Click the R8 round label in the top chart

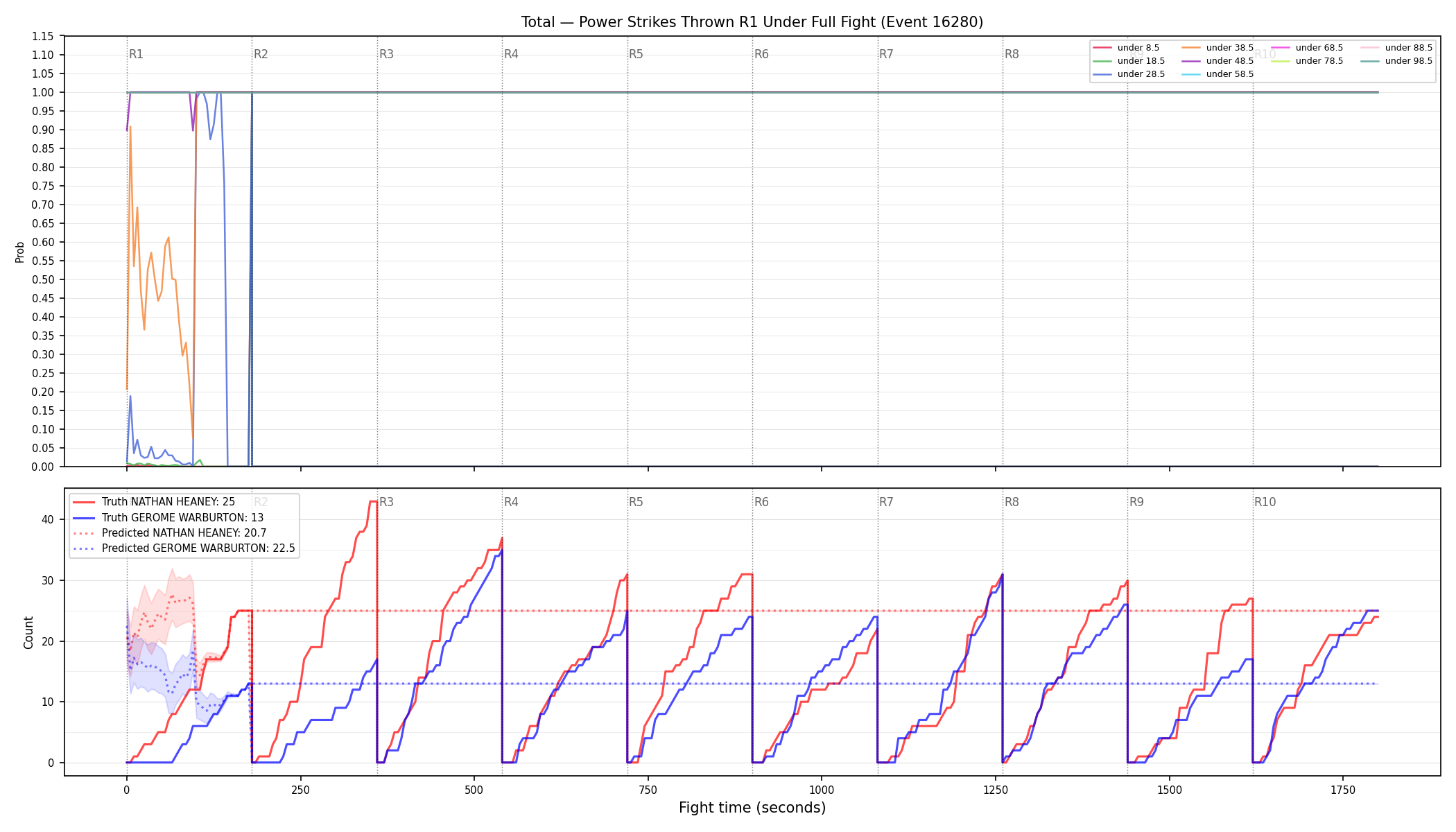pos(1012,54)
